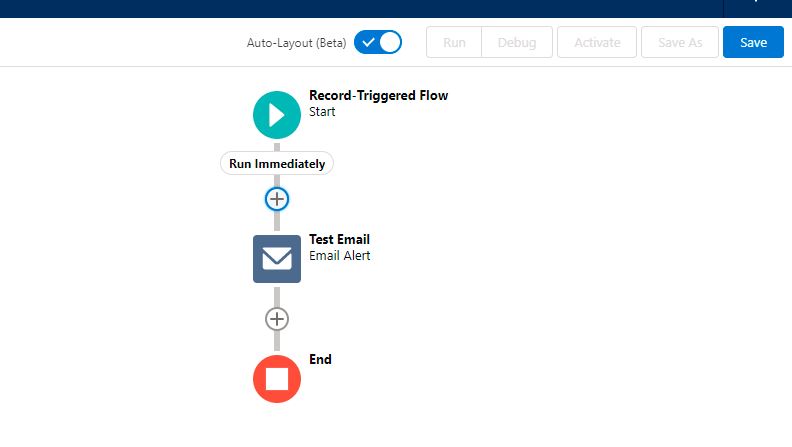Click the Test Email label text
Screen dimensions: 792x447
click(339, 239)
